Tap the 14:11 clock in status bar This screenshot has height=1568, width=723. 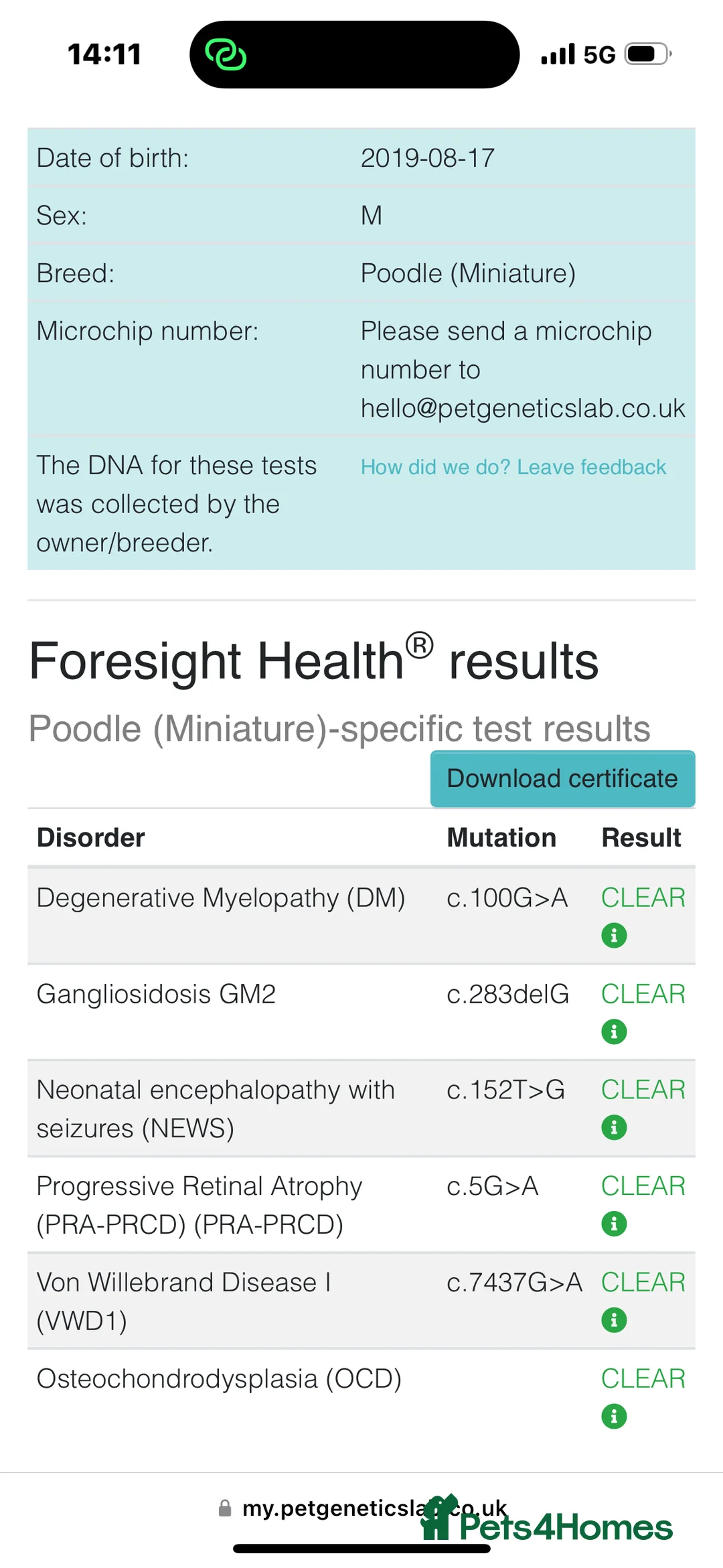(x=104, y=54)
